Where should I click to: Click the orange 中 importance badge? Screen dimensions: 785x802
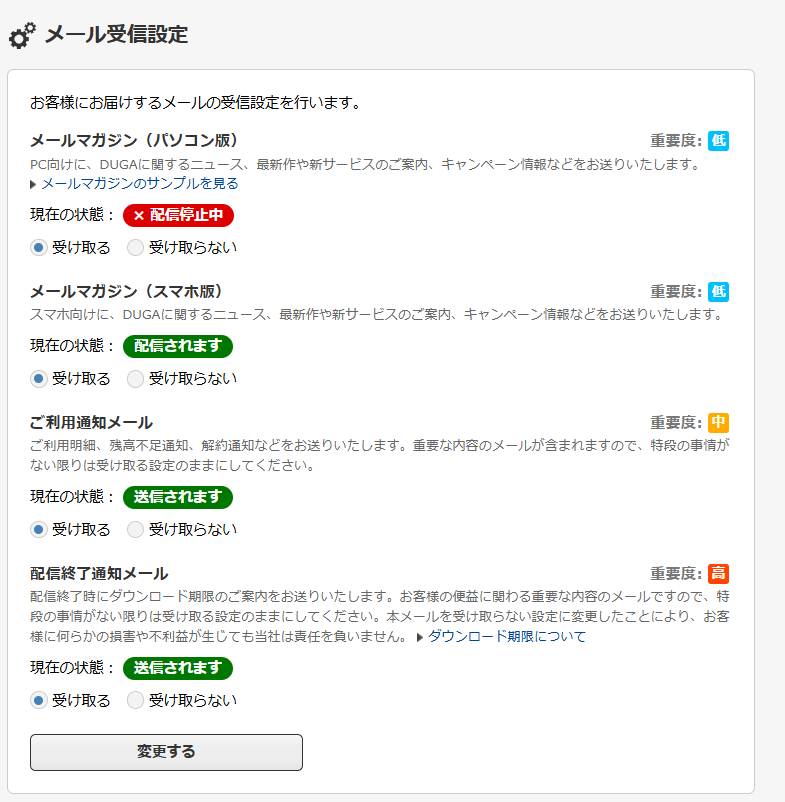coord(718,423)
